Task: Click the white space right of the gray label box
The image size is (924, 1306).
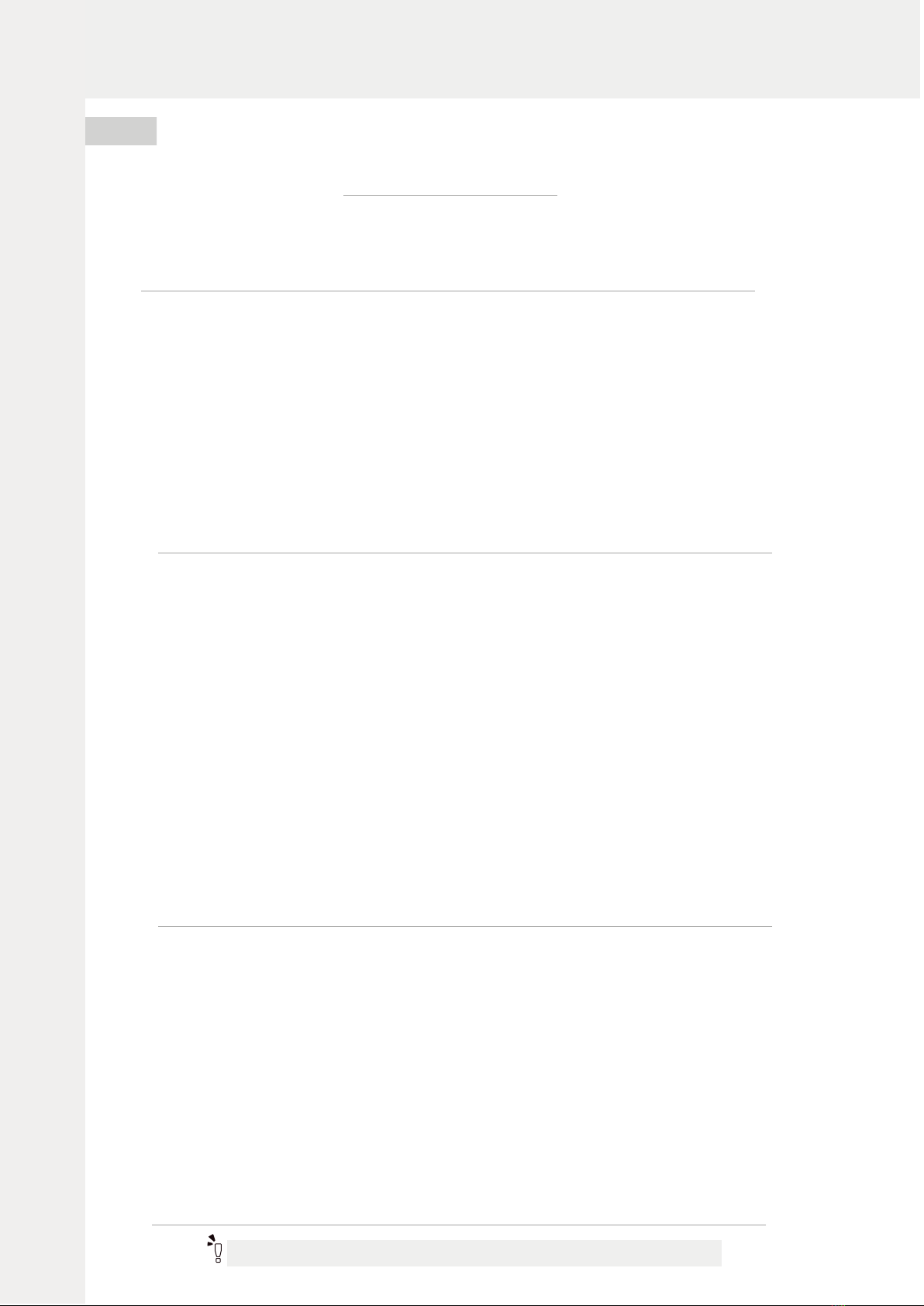Action: 535,131
